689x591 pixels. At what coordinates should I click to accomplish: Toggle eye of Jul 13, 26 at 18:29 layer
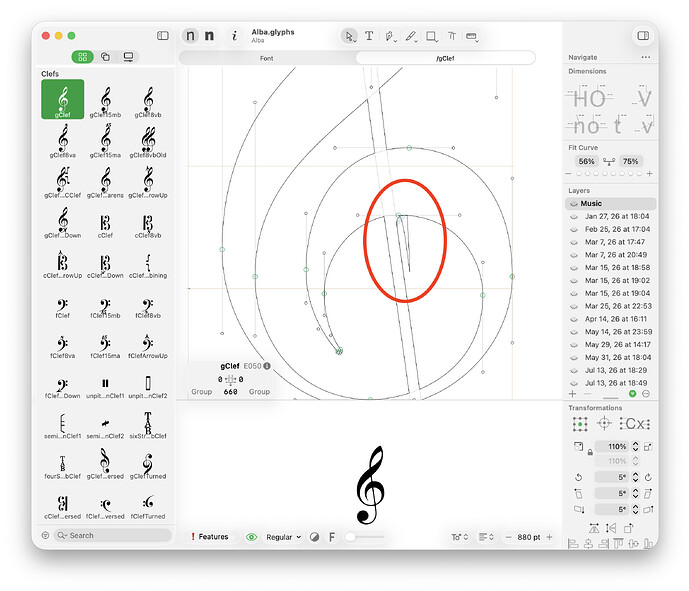573,370
